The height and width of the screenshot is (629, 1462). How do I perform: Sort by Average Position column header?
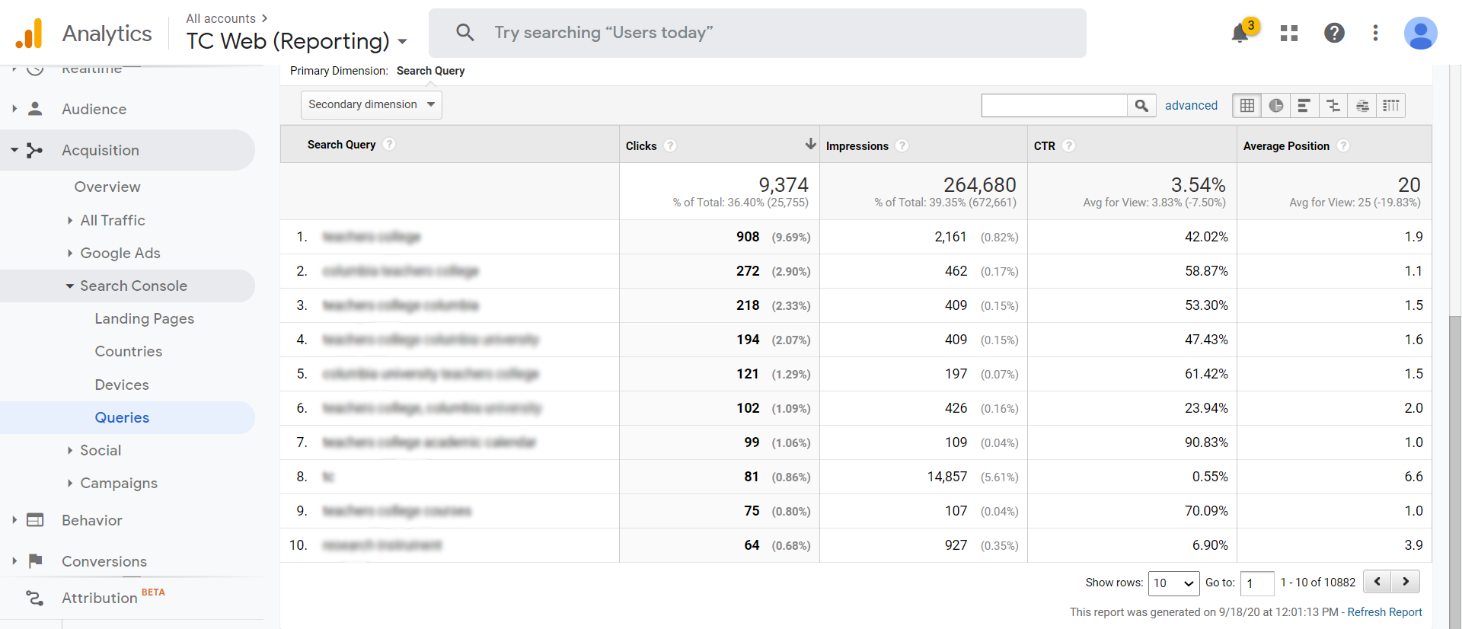coord(1286,145)
